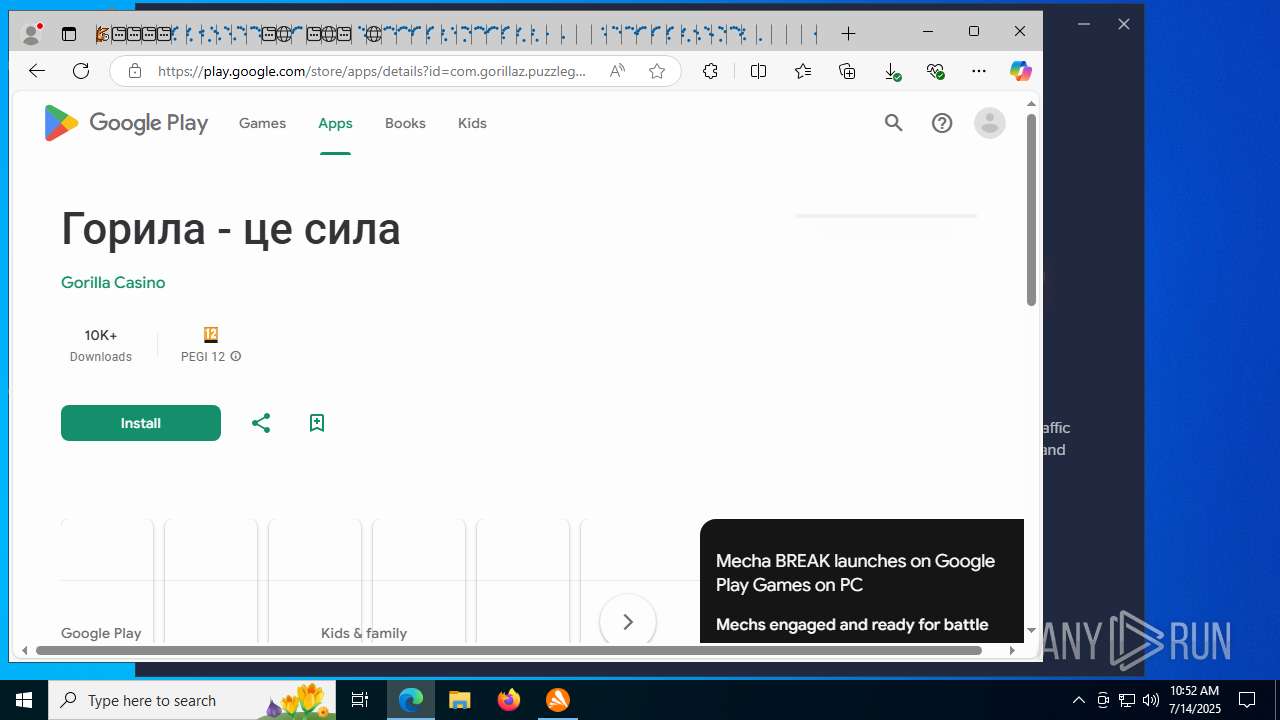1280x720 pixels.
Task: Advance carousel with the next arrow
Action: 628,622
